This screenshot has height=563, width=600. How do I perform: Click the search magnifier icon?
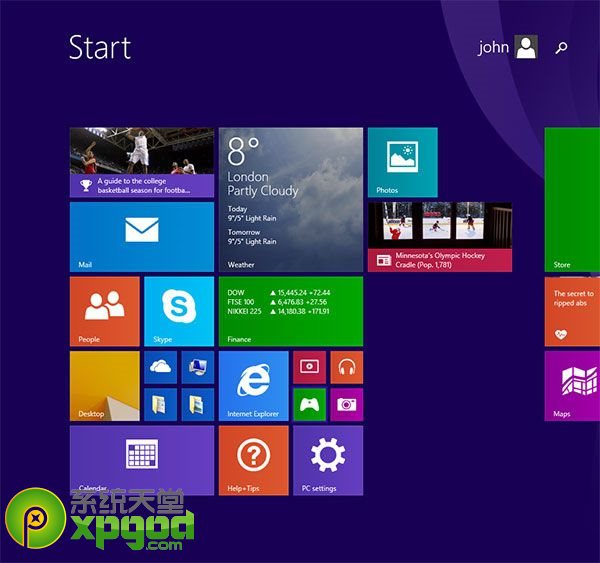(x=561, y=47)
